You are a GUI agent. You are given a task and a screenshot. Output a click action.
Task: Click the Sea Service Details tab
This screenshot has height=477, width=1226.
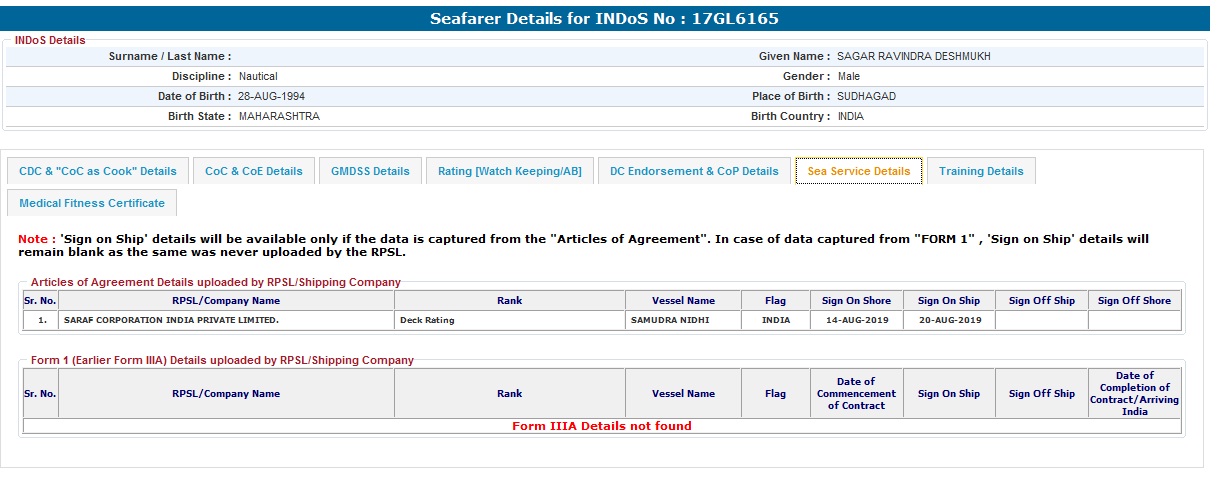coord(858,171)
